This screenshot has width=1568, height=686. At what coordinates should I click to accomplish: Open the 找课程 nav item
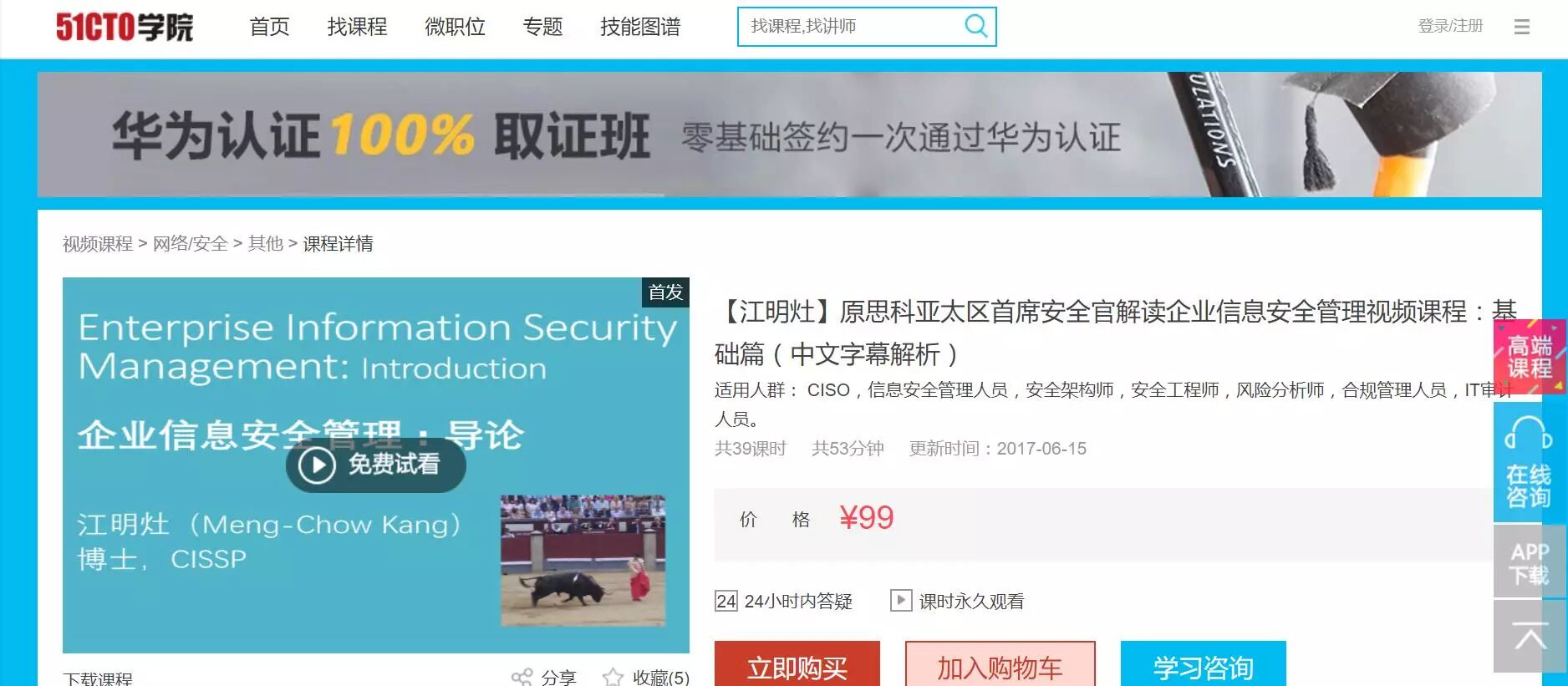[357, 27]
